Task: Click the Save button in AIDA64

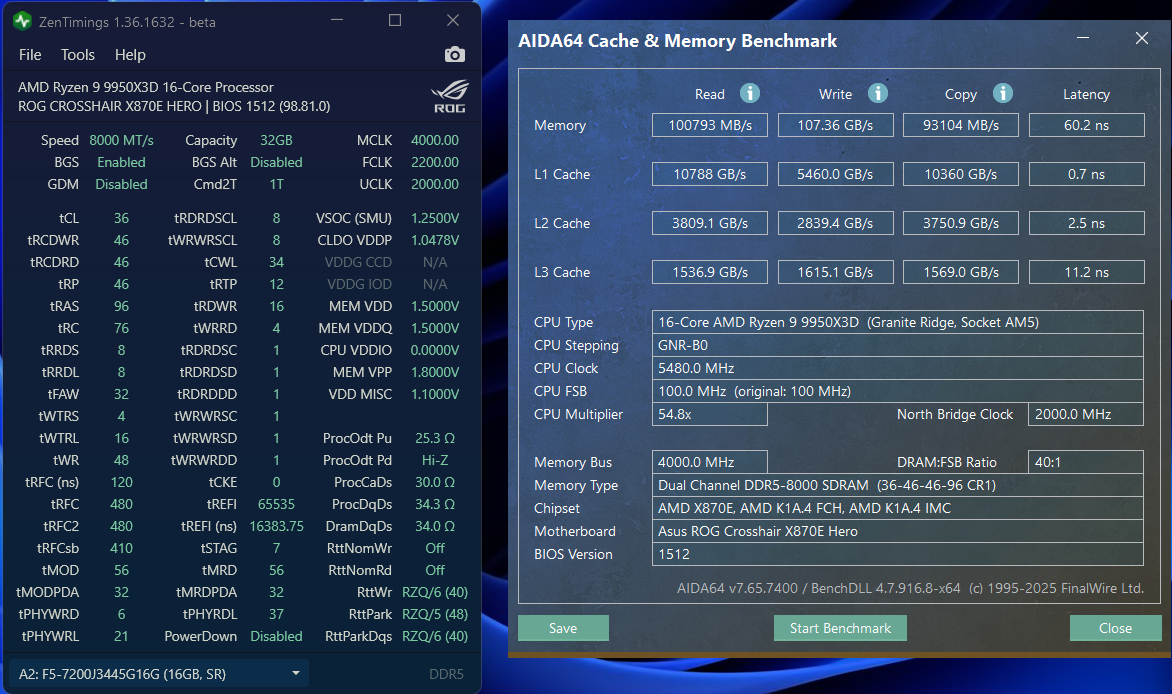Action: 563,628
